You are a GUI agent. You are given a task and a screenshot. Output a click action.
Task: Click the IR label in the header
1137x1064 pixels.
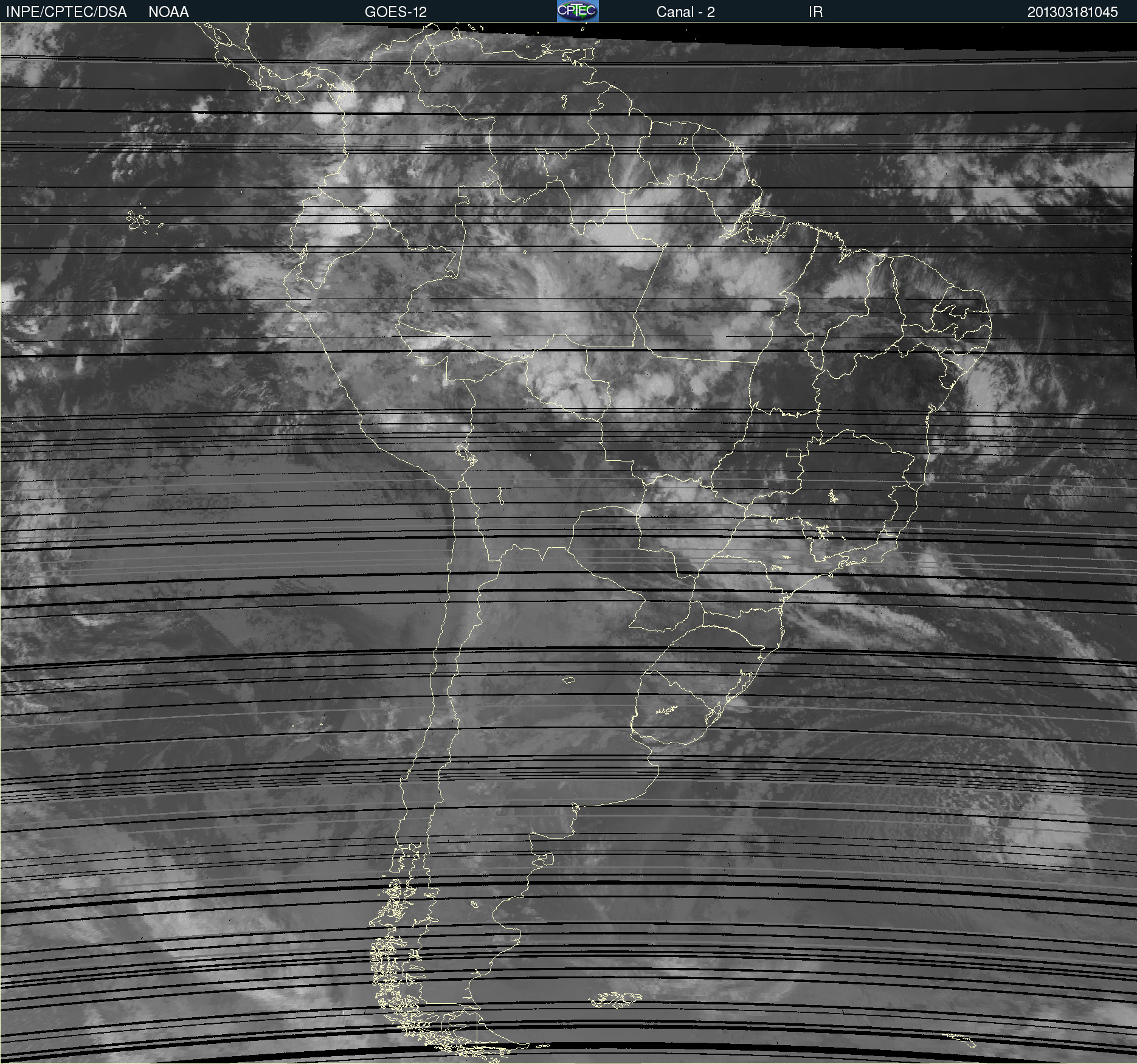815,12
